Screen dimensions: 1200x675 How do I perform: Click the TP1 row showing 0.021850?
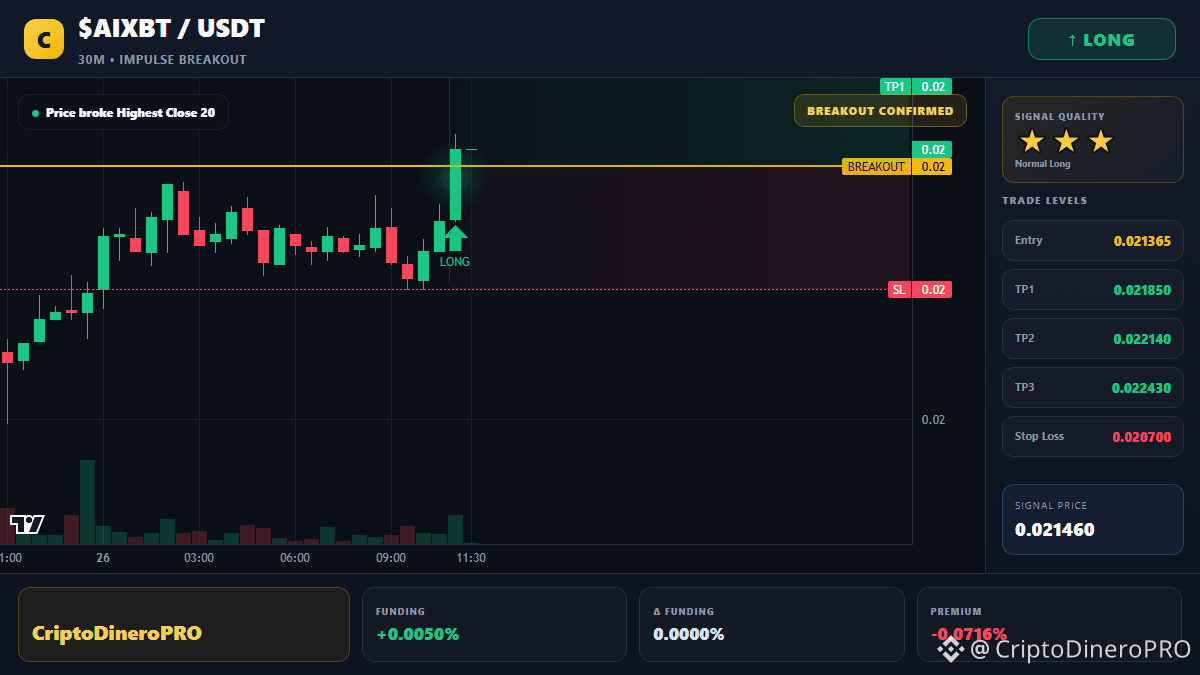[1093, 289]
